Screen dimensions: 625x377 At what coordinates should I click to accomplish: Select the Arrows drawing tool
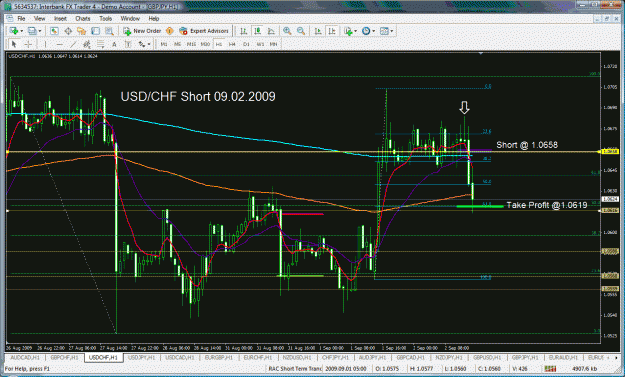click(142, 44)
